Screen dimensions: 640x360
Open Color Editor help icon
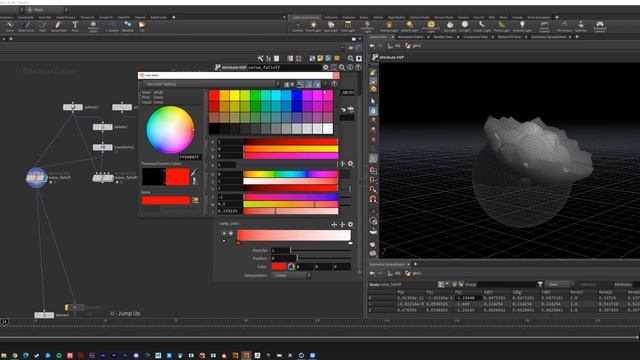pos(334,84)
